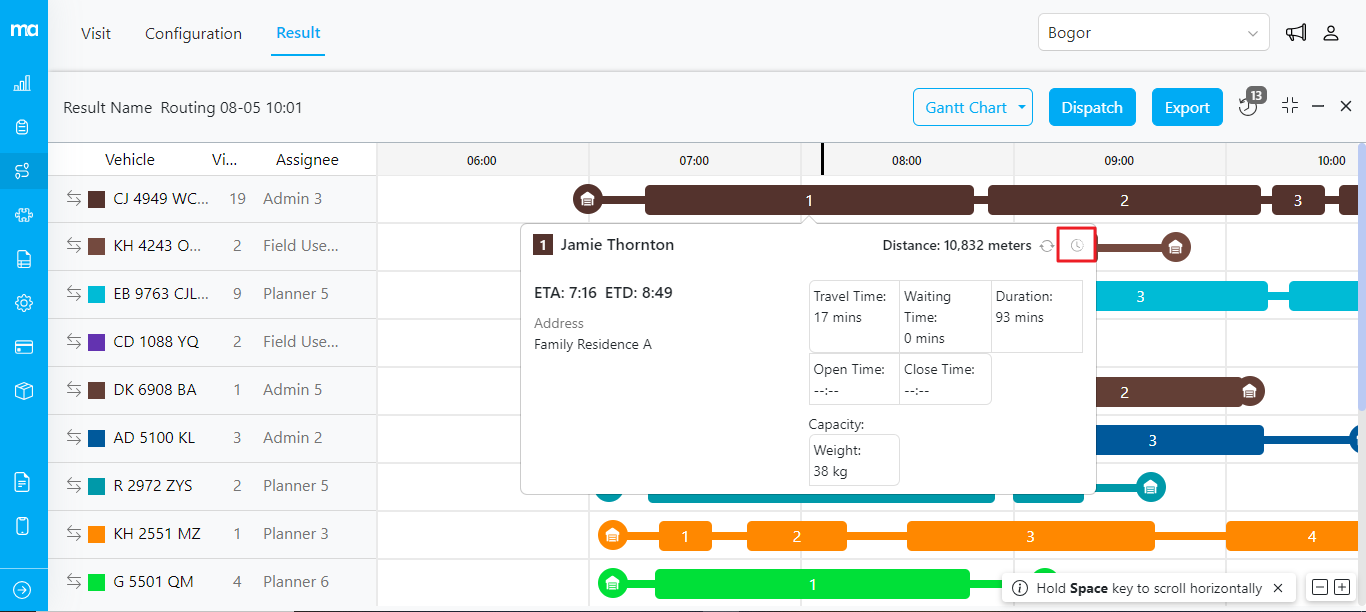Screen dimensions: 1366x612
Task: Click the analytics bar chart sidebar icon
Action: pos(23,83)
